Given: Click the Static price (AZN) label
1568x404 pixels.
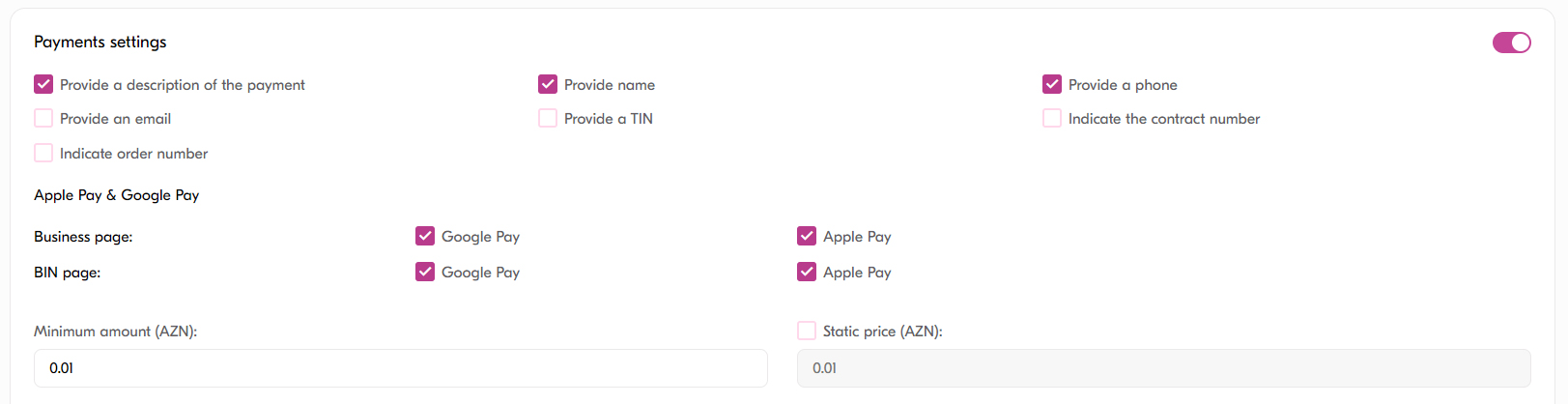Looking at the screenshot, I should pyautogui.click(x=882, y=332).
